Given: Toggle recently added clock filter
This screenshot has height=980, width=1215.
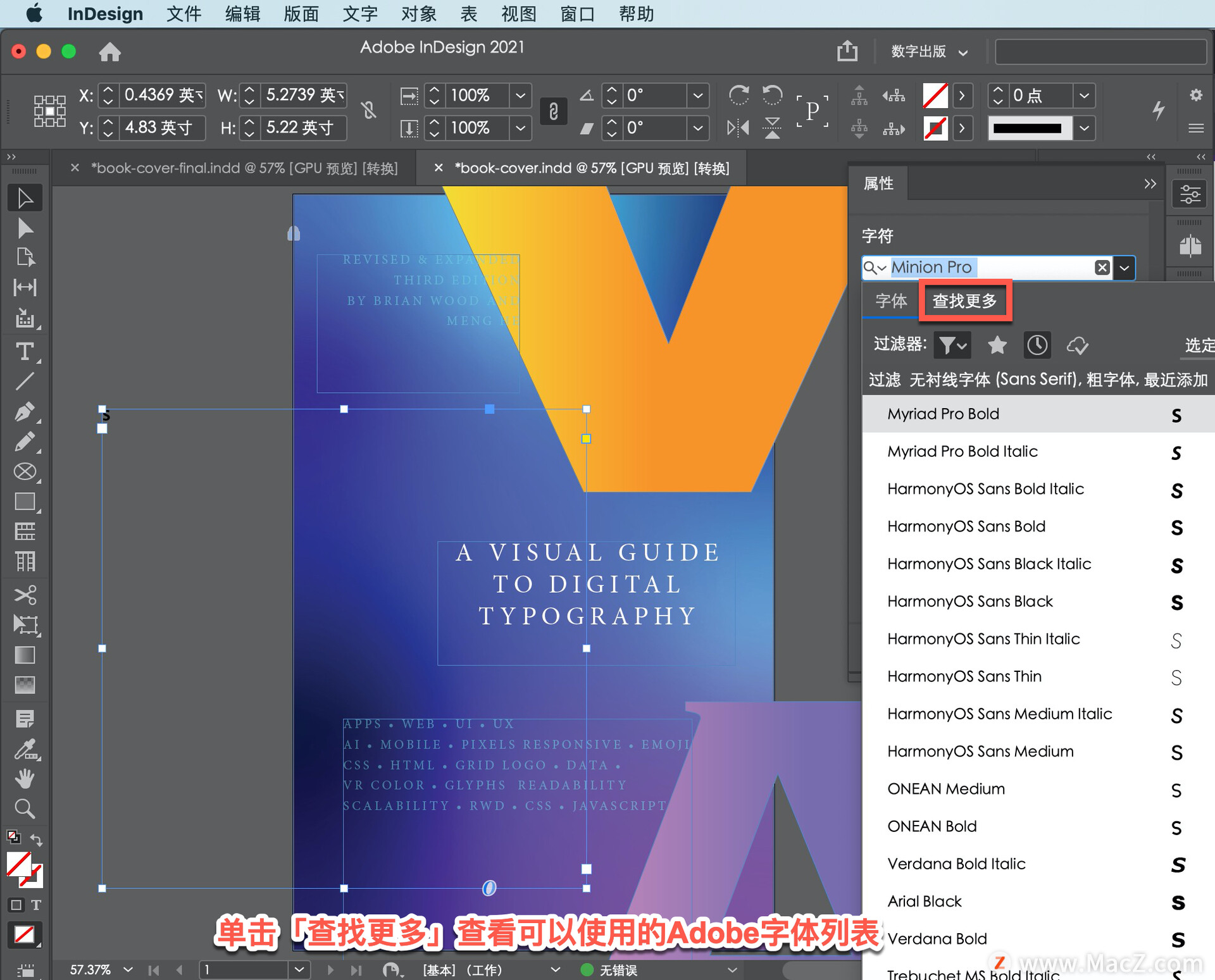Looking at the screenshot, I should click(x=1037, y=345).
